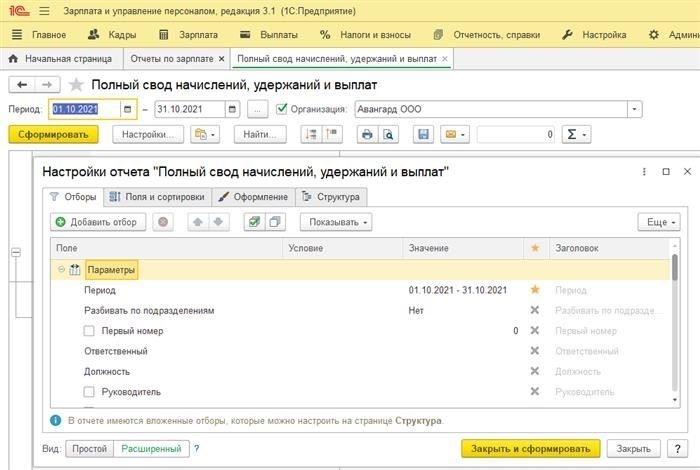Image resolution: width=700 pixels, height=470 pixels.
Task: Save report with the diskette icon
Action: click(423, 134)
